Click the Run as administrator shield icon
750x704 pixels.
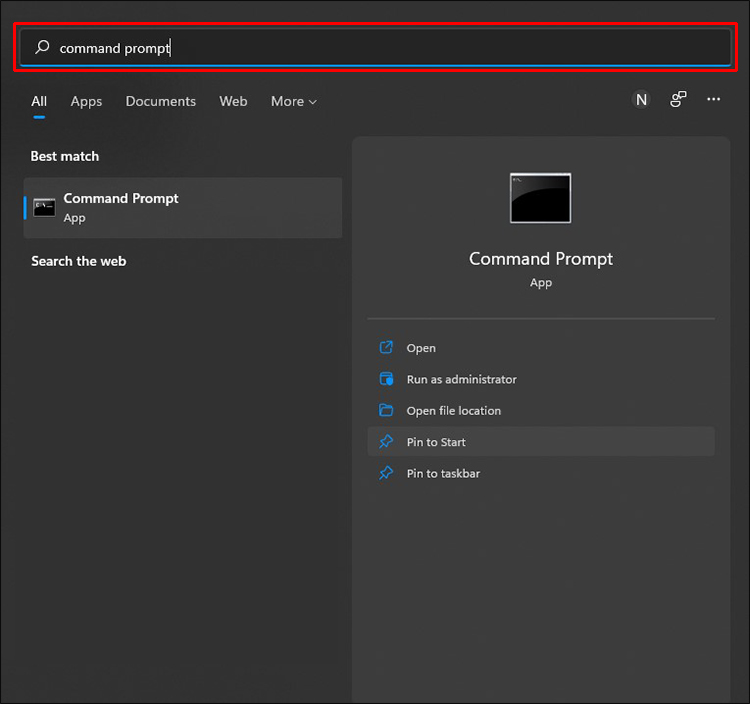coord(386,379)
